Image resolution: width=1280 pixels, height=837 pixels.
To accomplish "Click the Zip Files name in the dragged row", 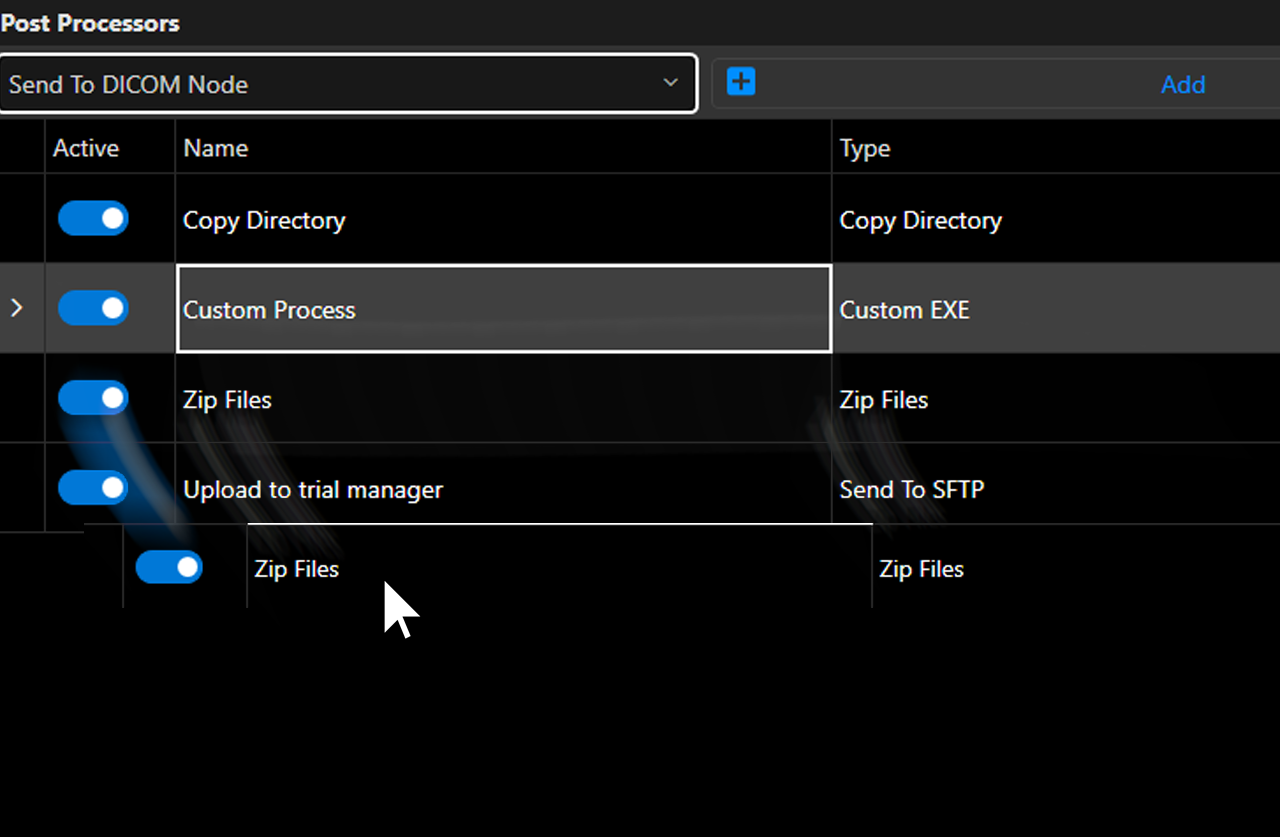I will click(297, 569).
